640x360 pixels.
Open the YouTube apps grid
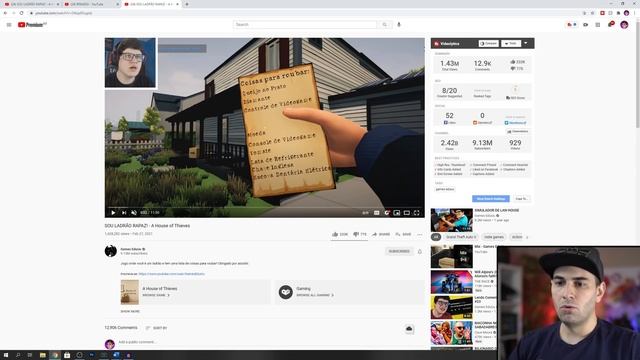[598, 25]
